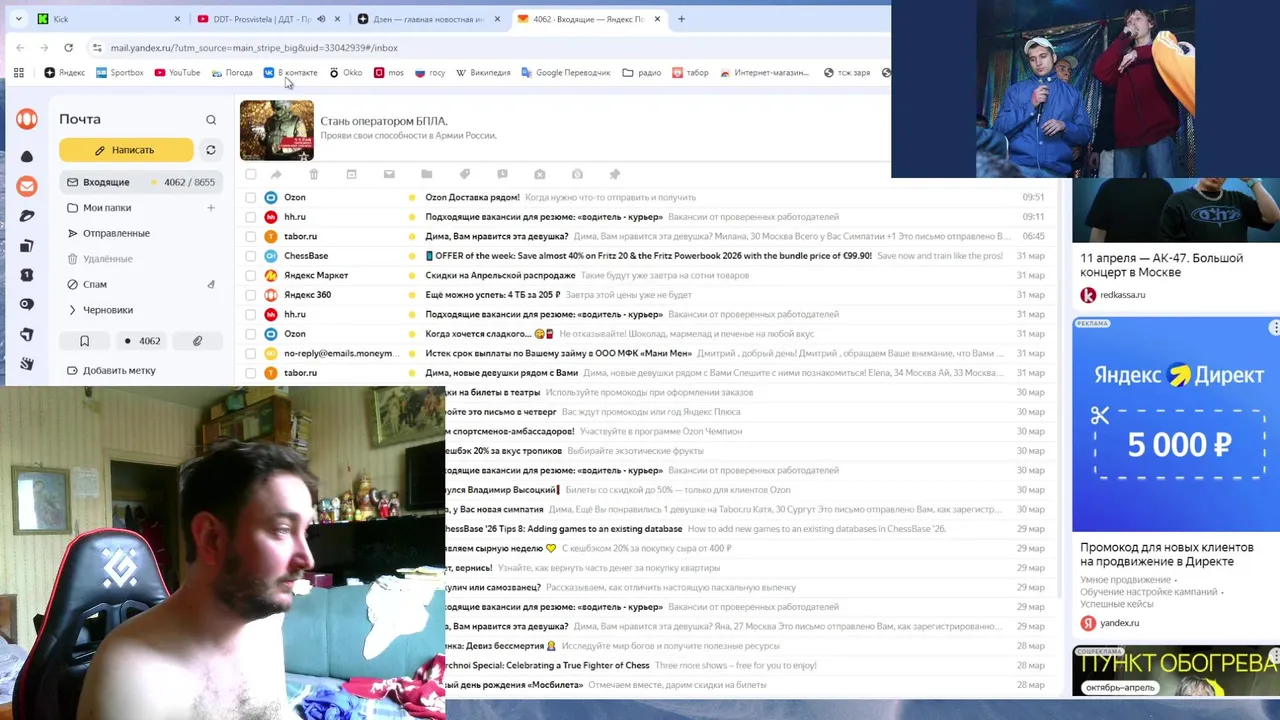
Task: Toggle the select-all messages checkbox
Action: (250, 174)
